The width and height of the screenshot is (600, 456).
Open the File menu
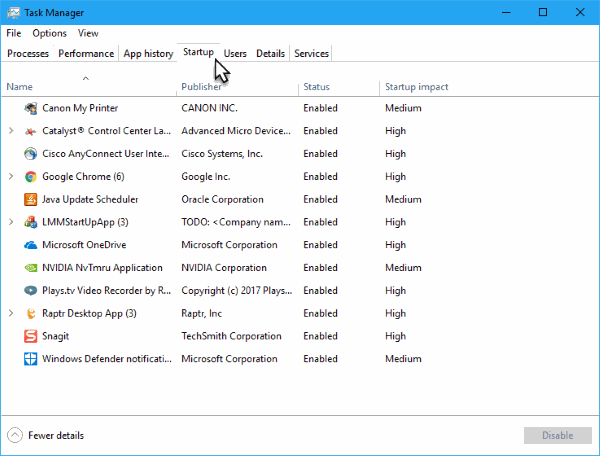14,33
